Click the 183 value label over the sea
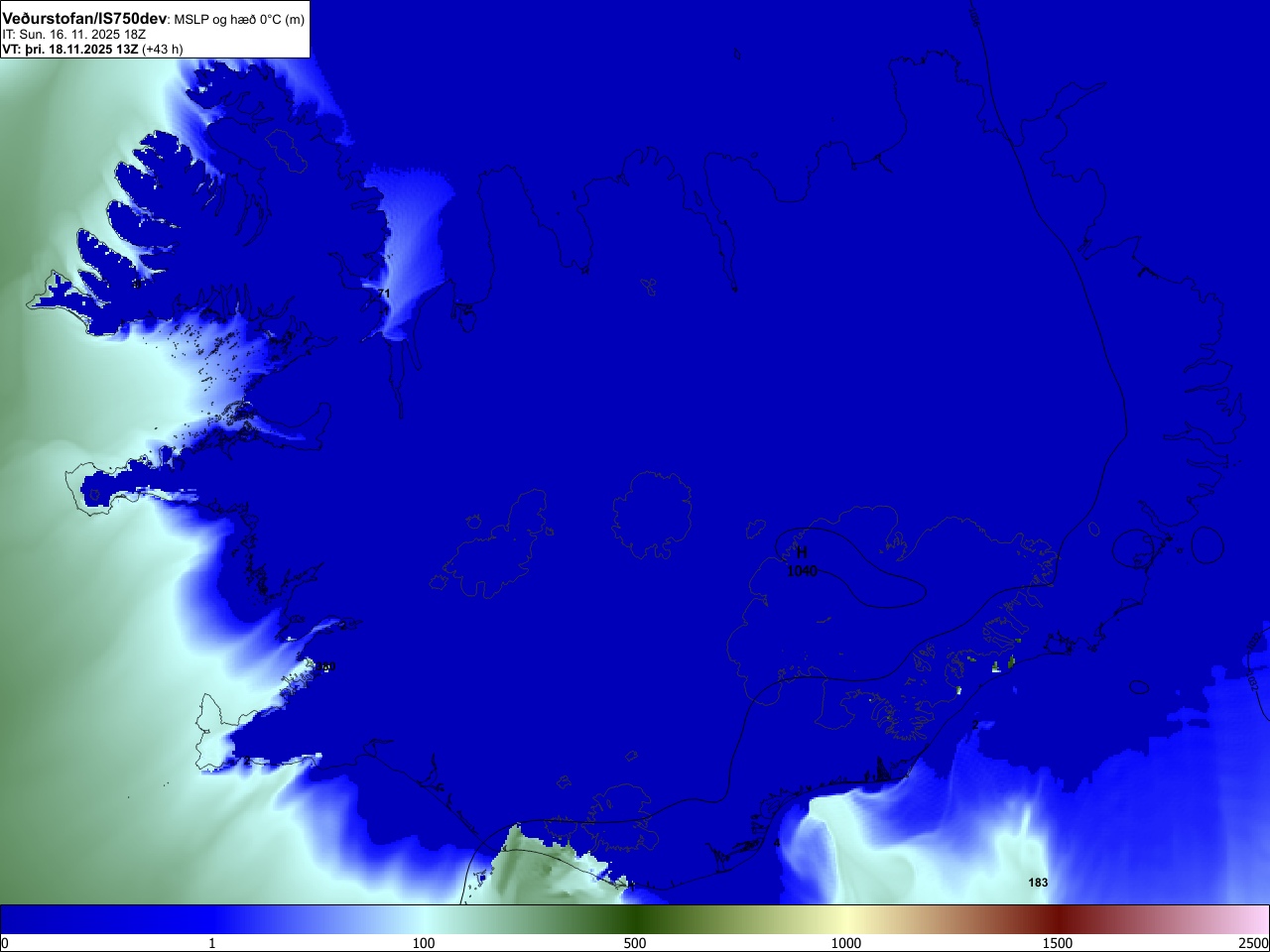The height and width of the screenshot is (952, 1270). [x=1038, y=883]
